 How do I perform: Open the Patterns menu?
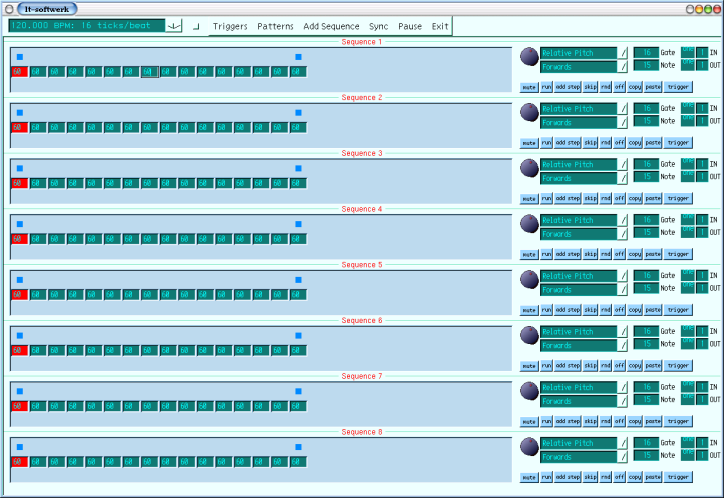275,26
